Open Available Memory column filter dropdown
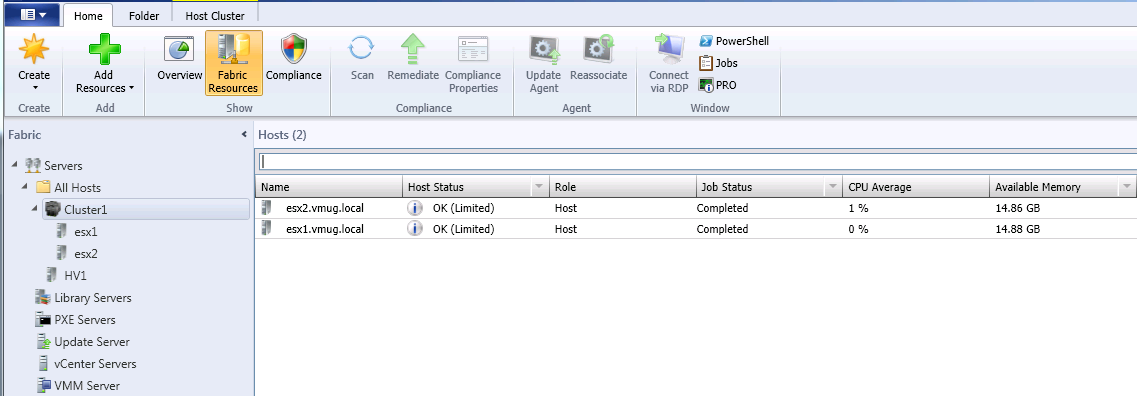Image resolution: width=1137 pixels, height=396 pixels. (x=1126, y=187)
